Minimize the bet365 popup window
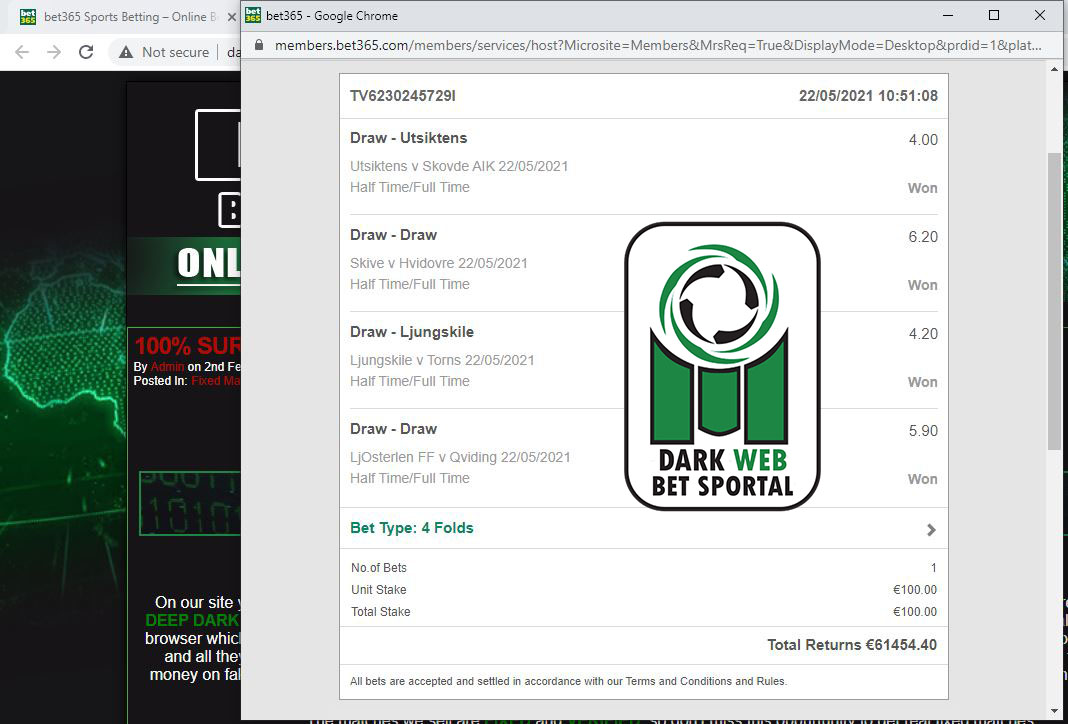This screenshot has height=724, width=1068. click(x=947, y=15)
